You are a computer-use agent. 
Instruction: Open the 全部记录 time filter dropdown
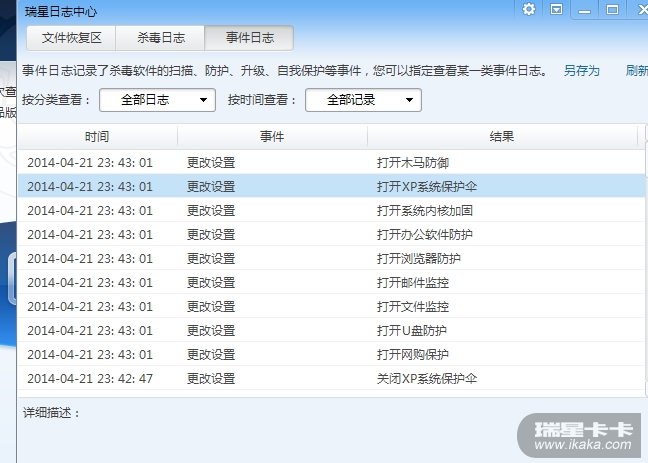363,100
